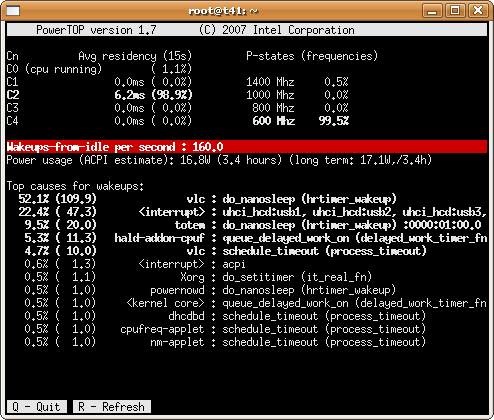Click the powernowd do_nanosleep entry
This screenshot has width=494, height=420.
(210, 290)
